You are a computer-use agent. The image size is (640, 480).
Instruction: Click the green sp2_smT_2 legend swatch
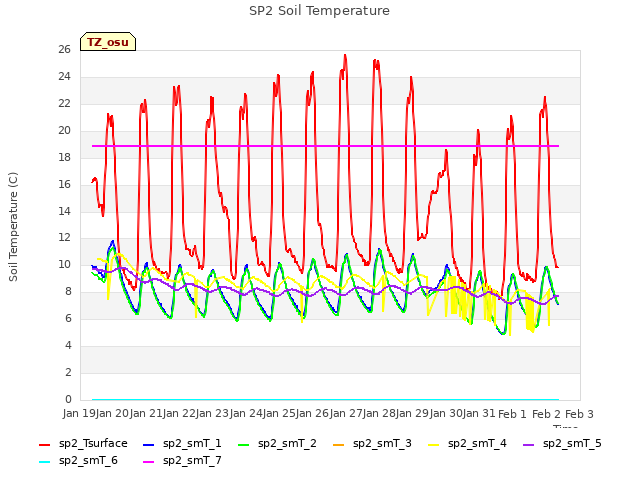[x=244, y=444]
